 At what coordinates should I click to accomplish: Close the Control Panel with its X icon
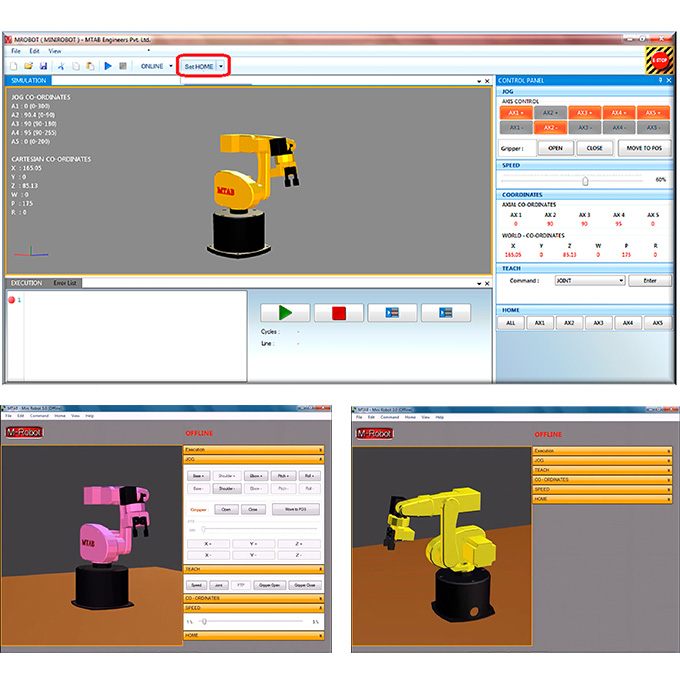pyautogui.click(x=669, y=80)
